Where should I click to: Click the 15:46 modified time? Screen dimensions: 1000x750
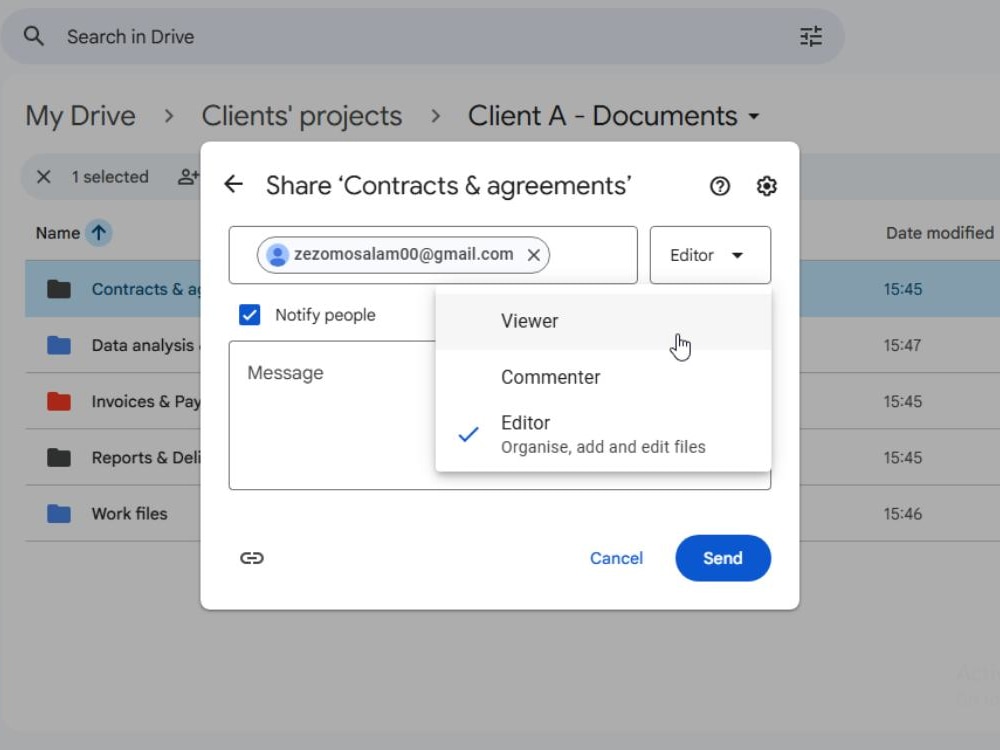click(x=902, y=513)
